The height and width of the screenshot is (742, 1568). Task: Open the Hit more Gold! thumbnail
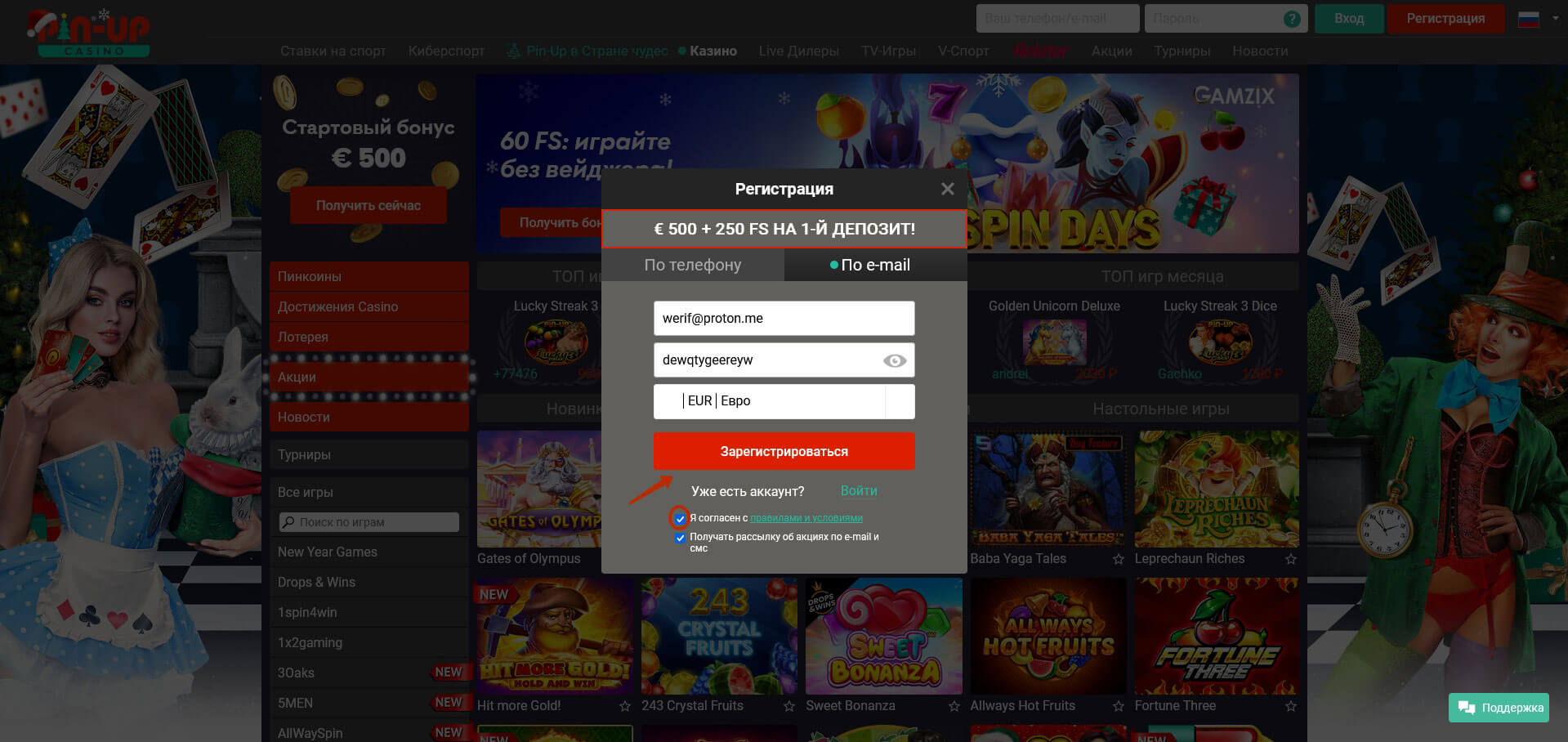coord(555,637)
